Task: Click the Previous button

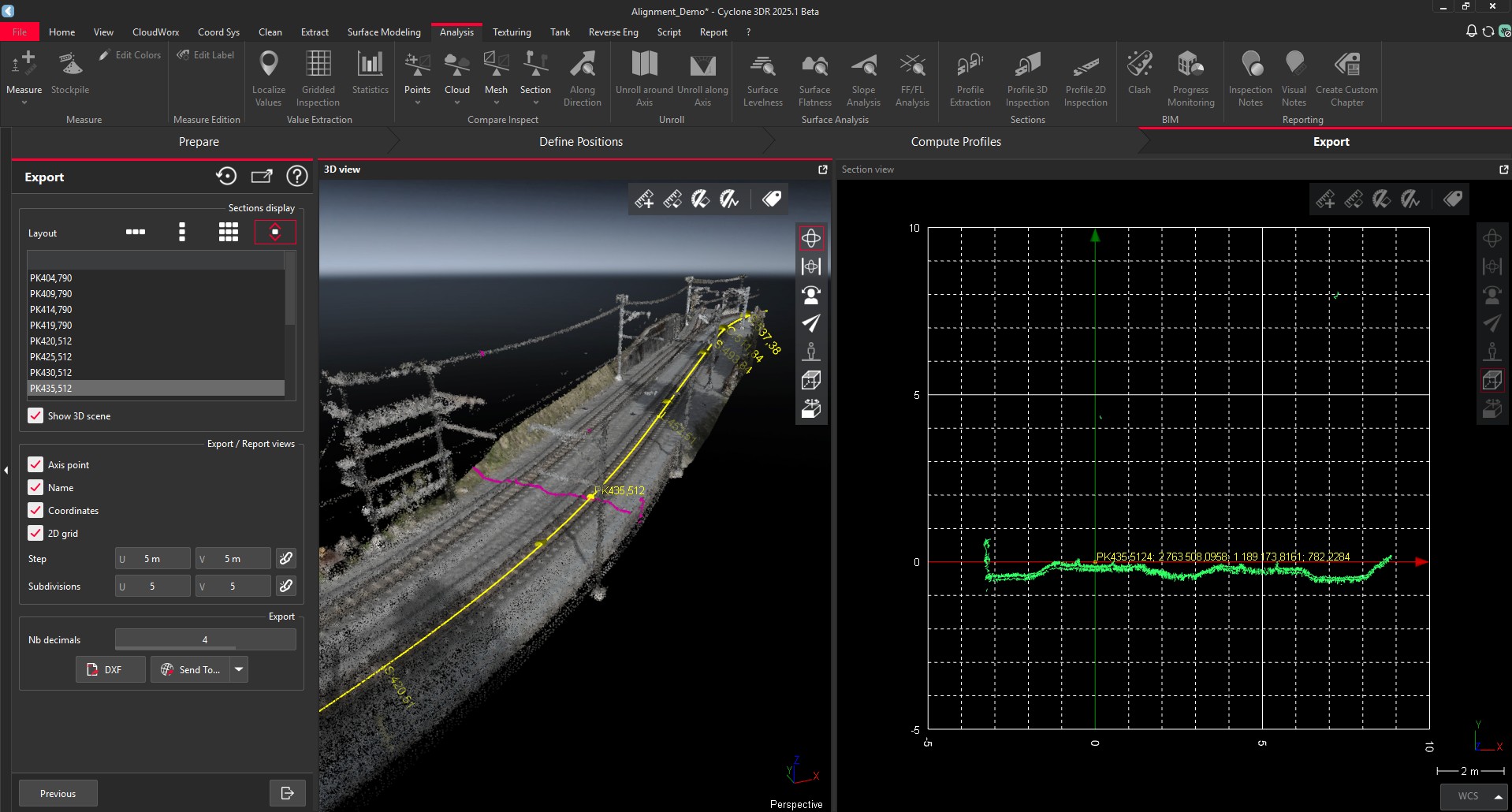Action: point(58,793)
